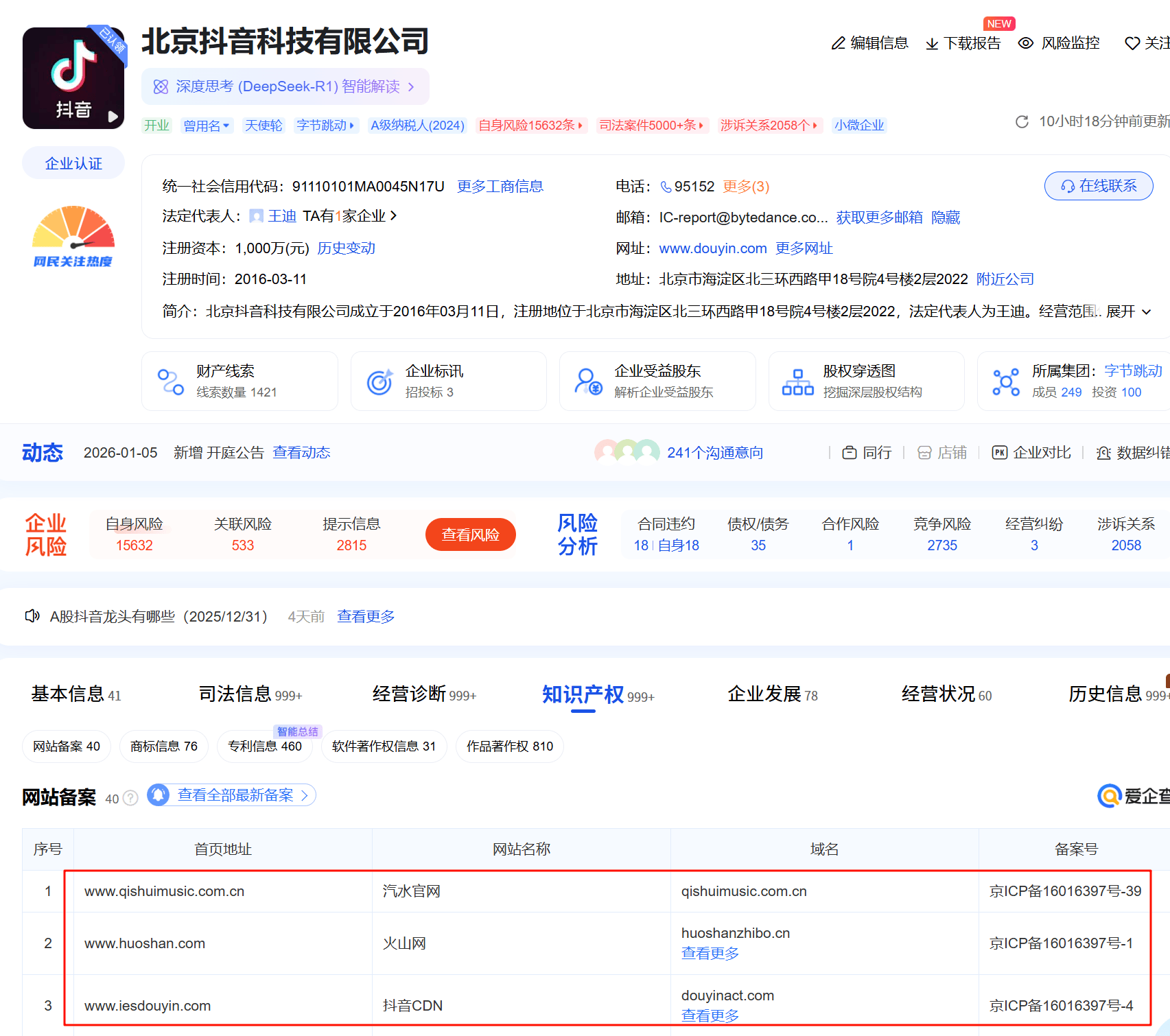Image resolution: width=1170 pixels, height=1036 pixels.
Task: Click the heart follow icon
Action: (x=1132, y=43)
